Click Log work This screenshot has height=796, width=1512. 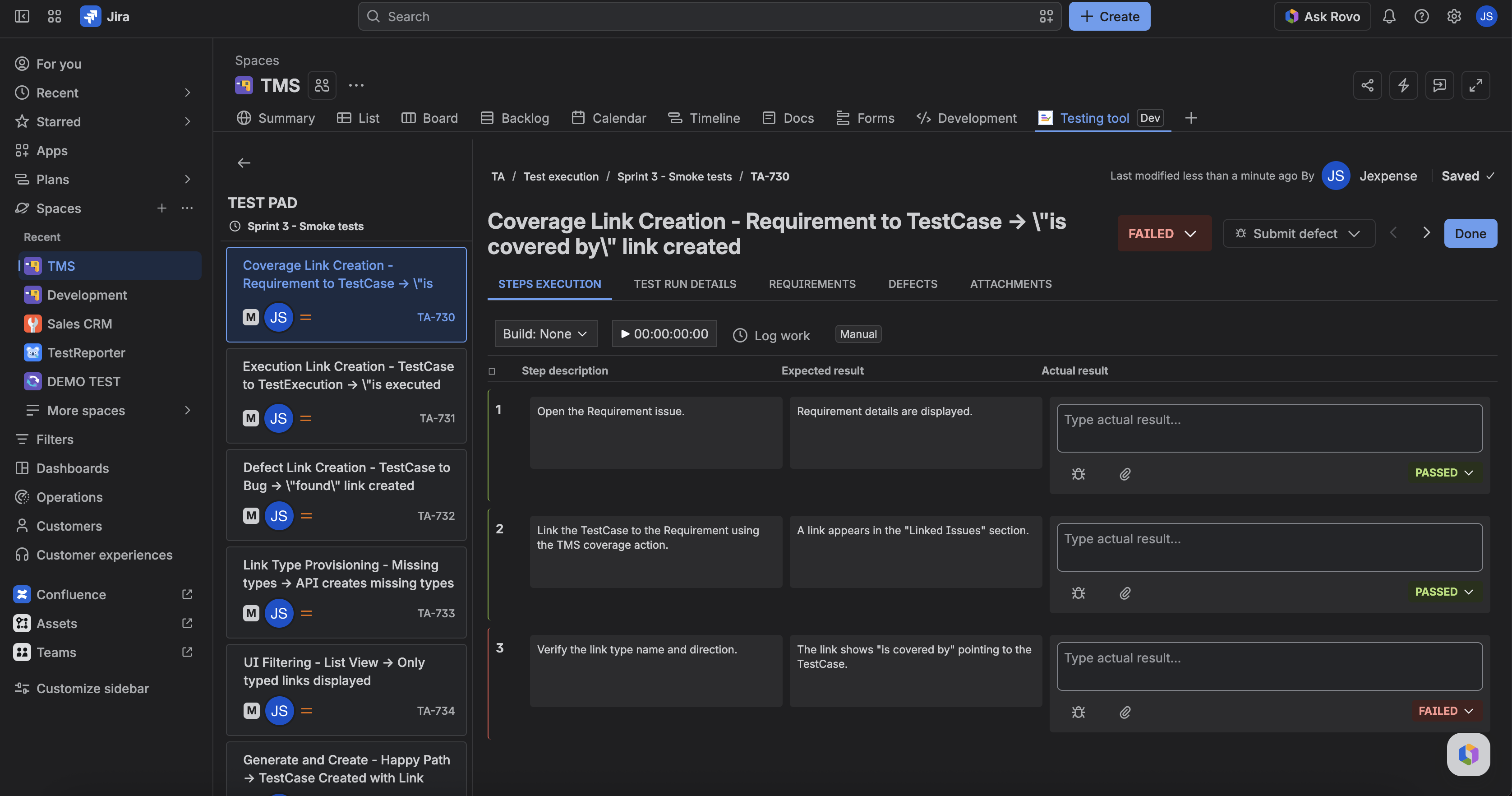pyautogui.click(x=771, y=335)
